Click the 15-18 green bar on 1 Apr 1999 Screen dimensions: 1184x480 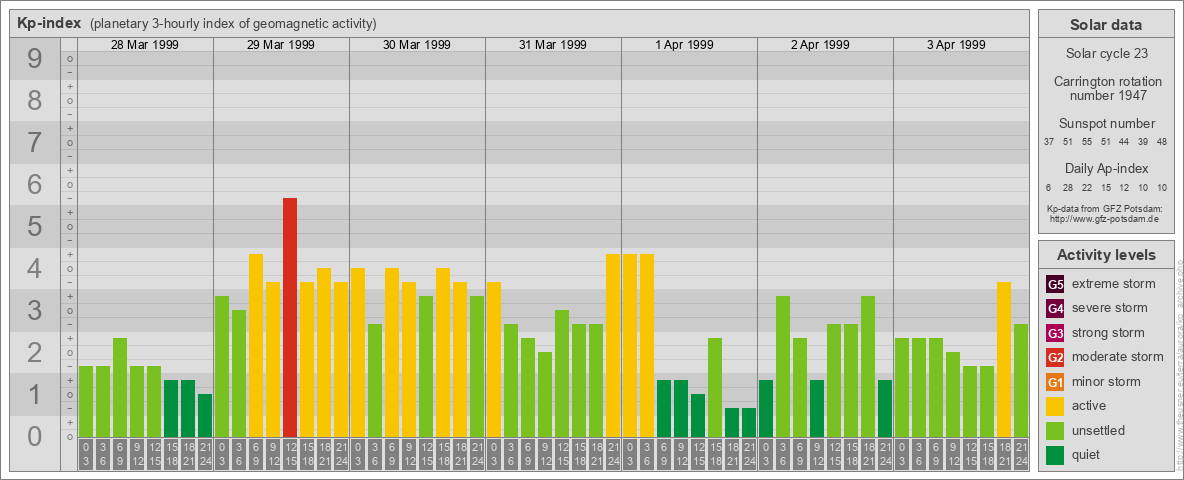point(714,388)
